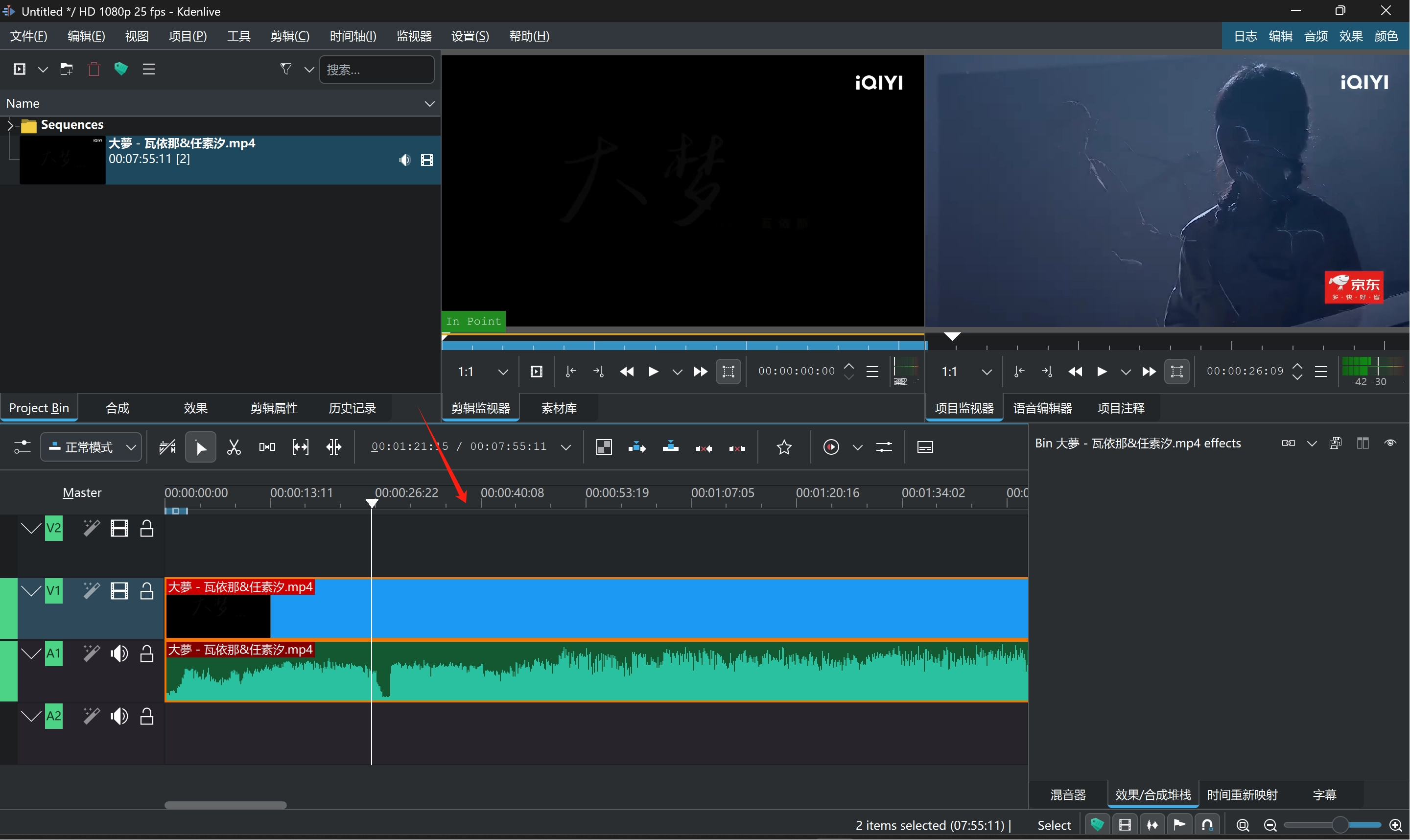Open timecode duration dropdown arrow
1410x840 pixels.
pyautogui.click(x=565, y=448)
